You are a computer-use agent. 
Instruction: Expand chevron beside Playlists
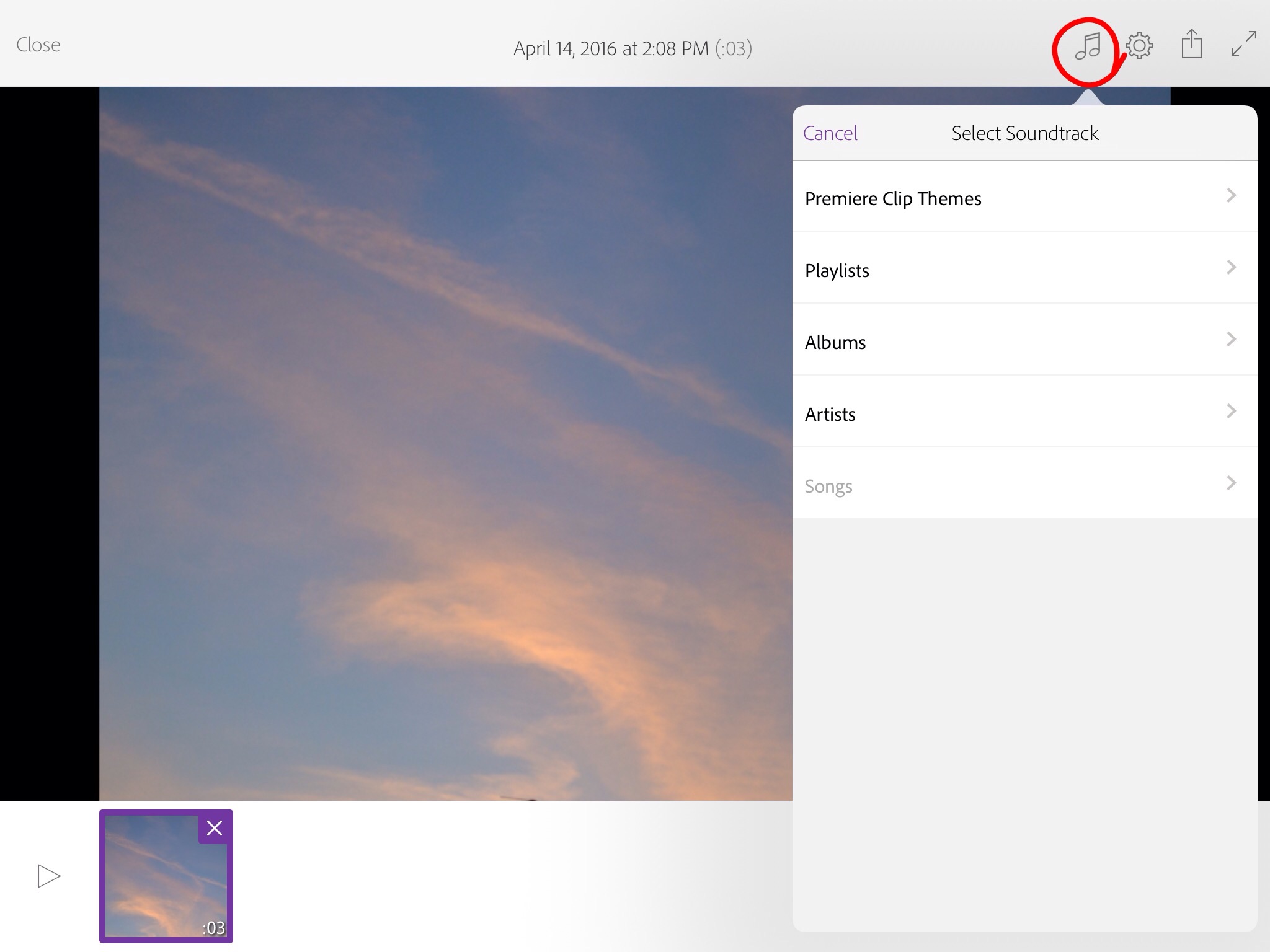tap(1232, 268)
